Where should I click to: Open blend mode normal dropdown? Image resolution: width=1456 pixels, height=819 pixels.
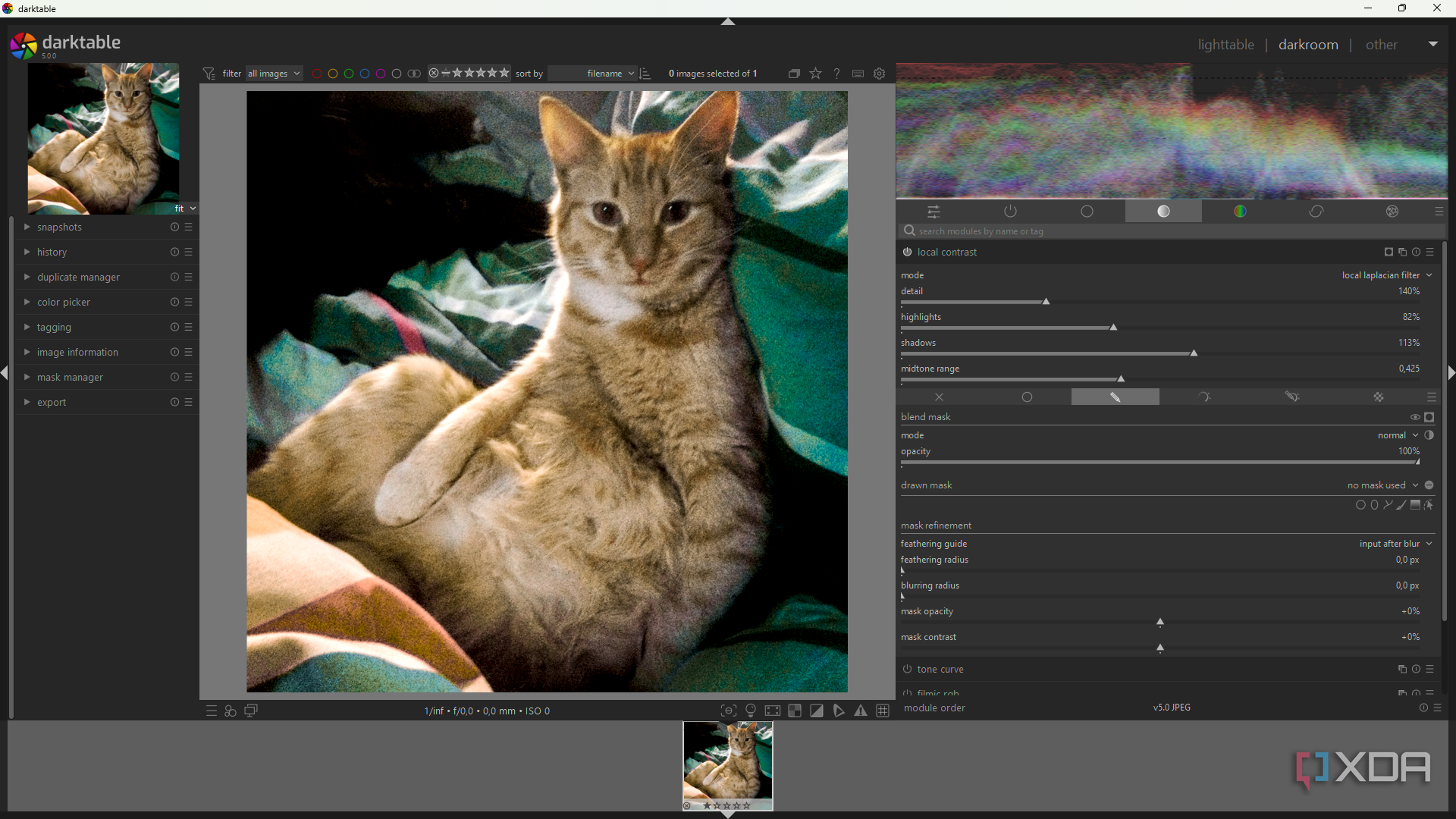point(1397,435)
